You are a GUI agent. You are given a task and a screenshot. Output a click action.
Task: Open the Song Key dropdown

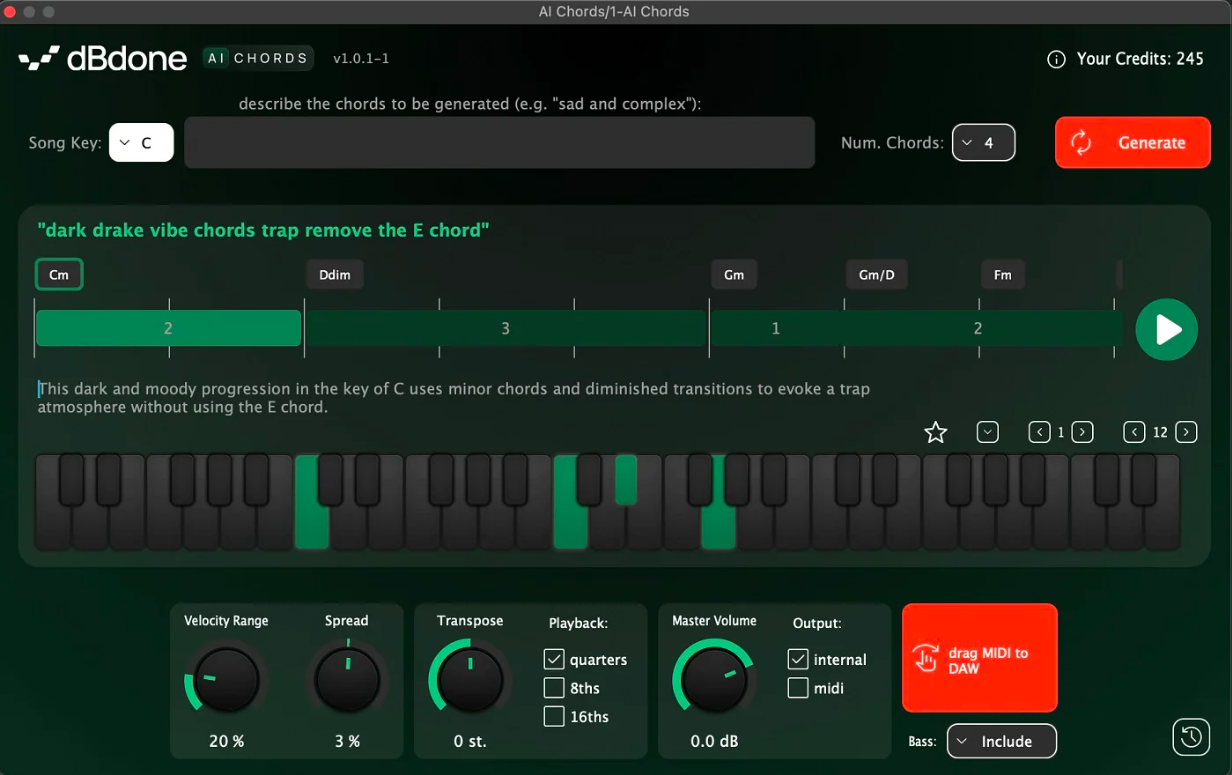(141, 143)
